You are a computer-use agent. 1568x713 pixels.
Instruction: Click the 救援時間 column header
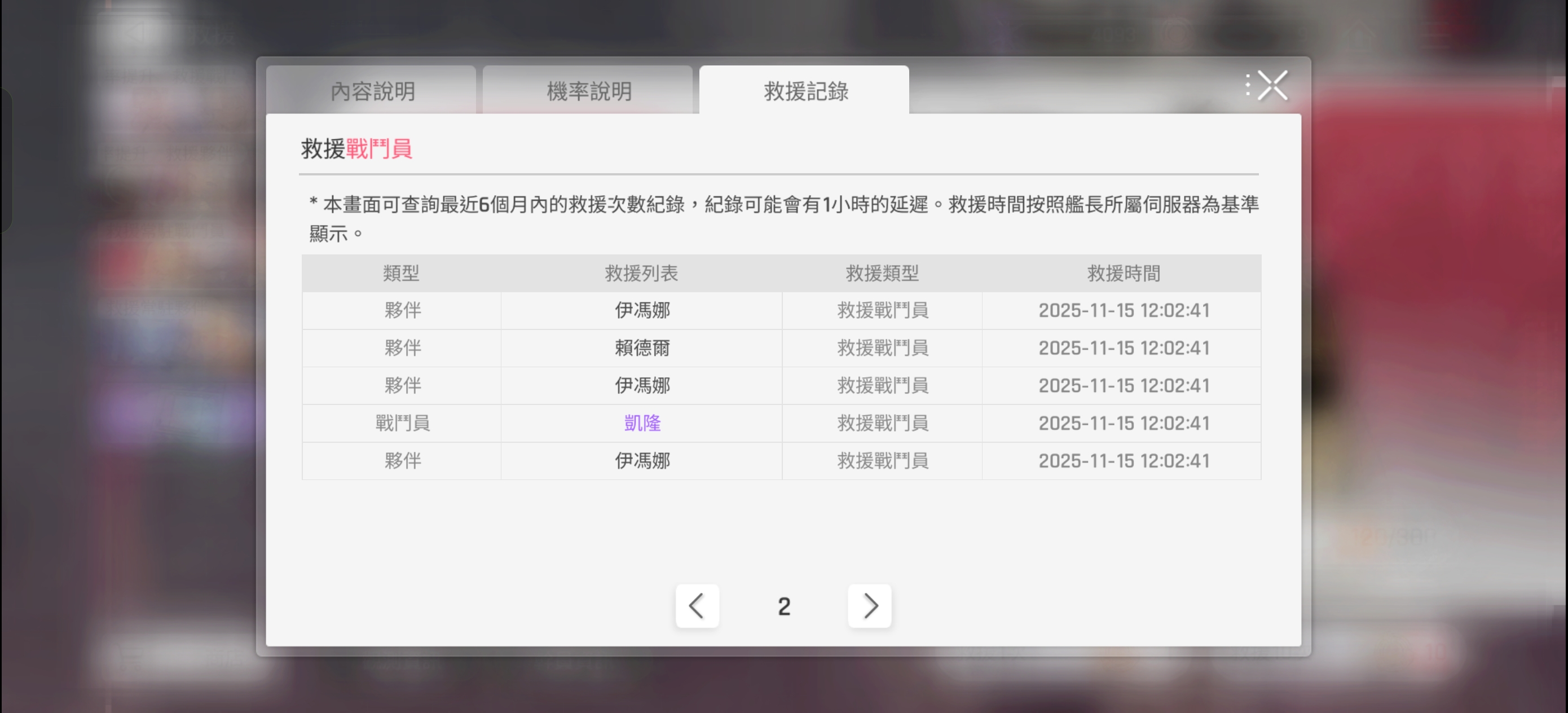[x=1123, y=274]
